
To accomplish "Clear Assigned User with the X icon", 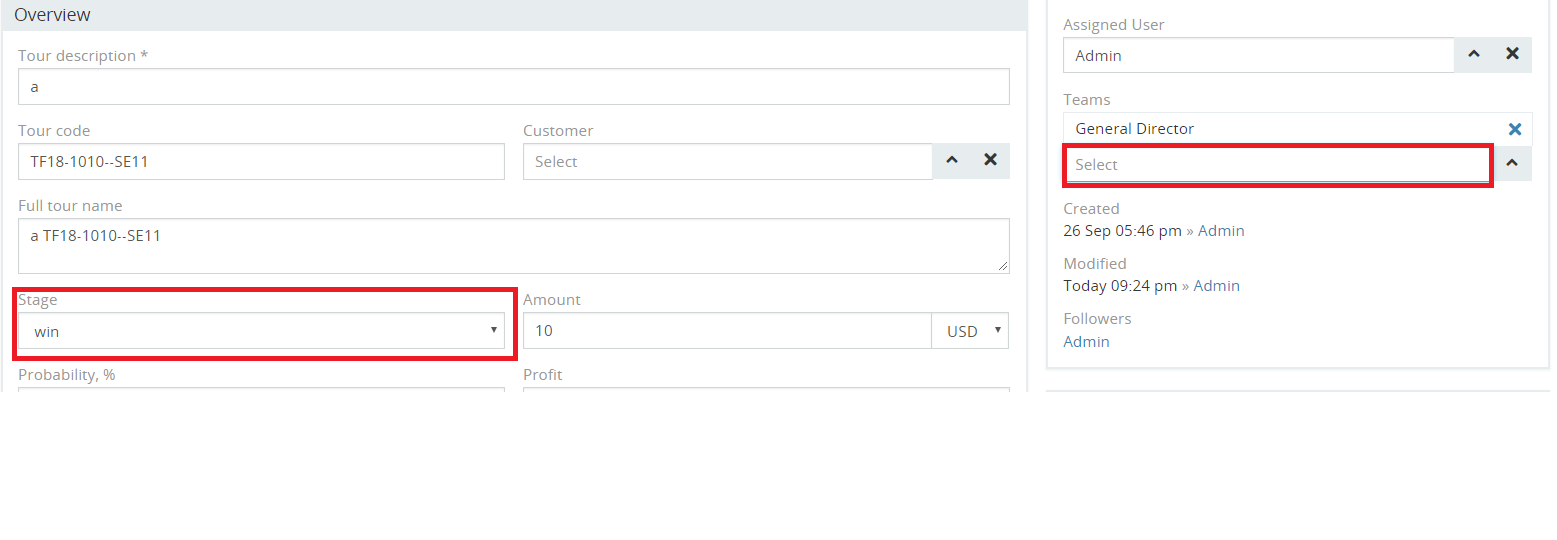I will click(1512, 55).
